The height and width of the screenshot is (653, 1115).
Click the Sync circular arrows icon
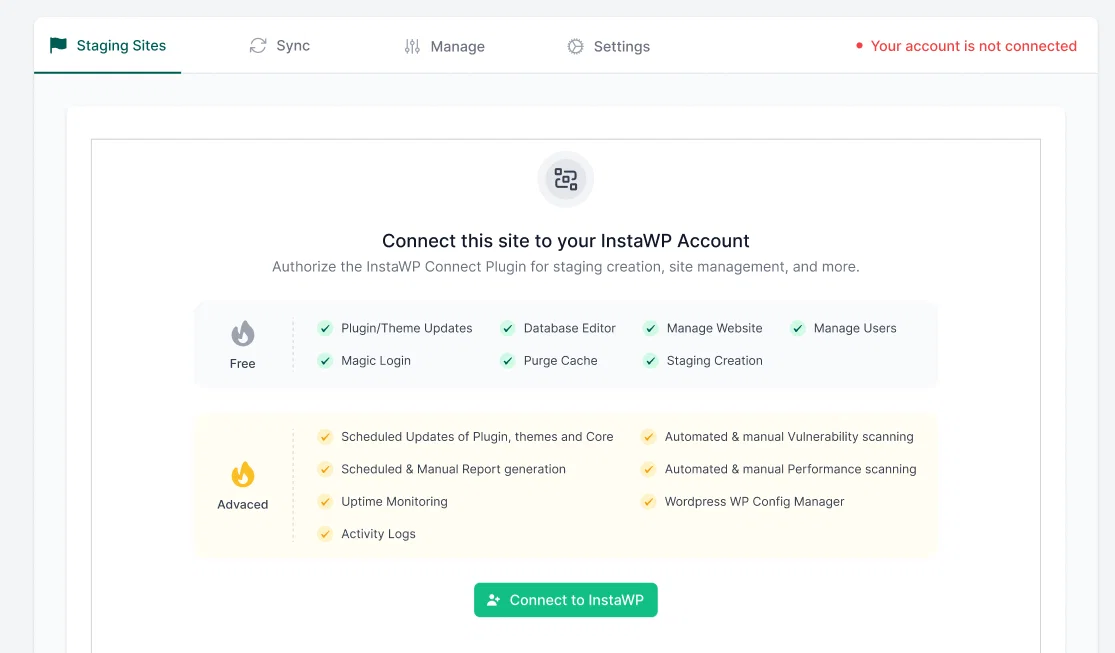[x=257, y=46]
